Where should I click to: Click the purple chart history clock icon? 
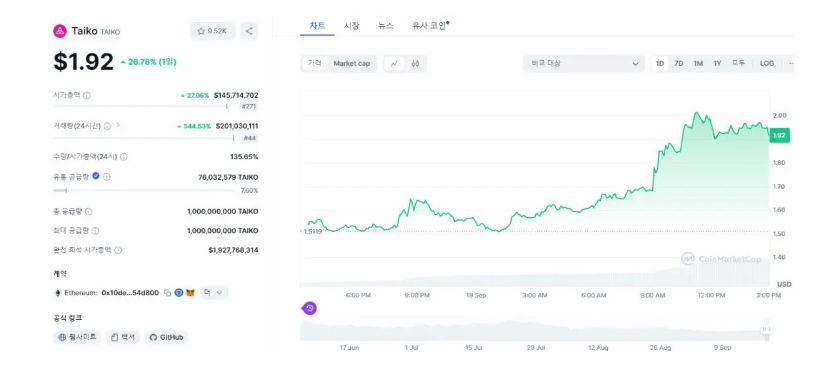pos(310,308)
